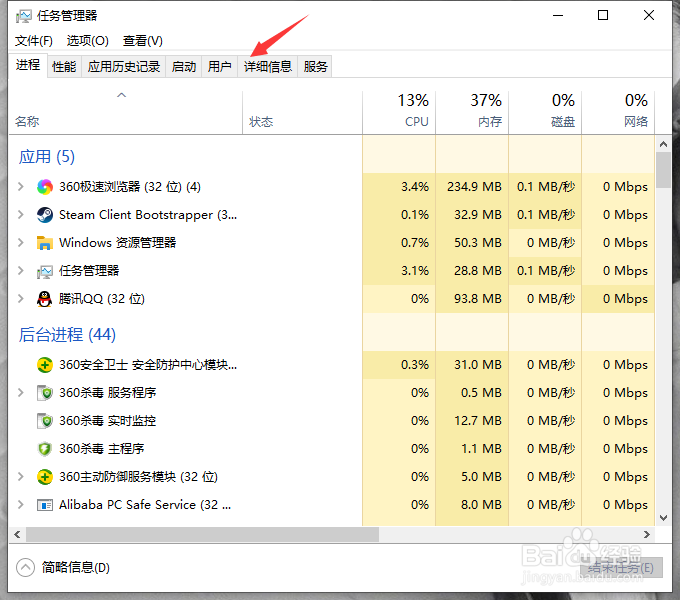Click the Windows 资源管理器 folder icon
Image resolution: width=680 pixels, height=600 pixels.
coord(45,243)
